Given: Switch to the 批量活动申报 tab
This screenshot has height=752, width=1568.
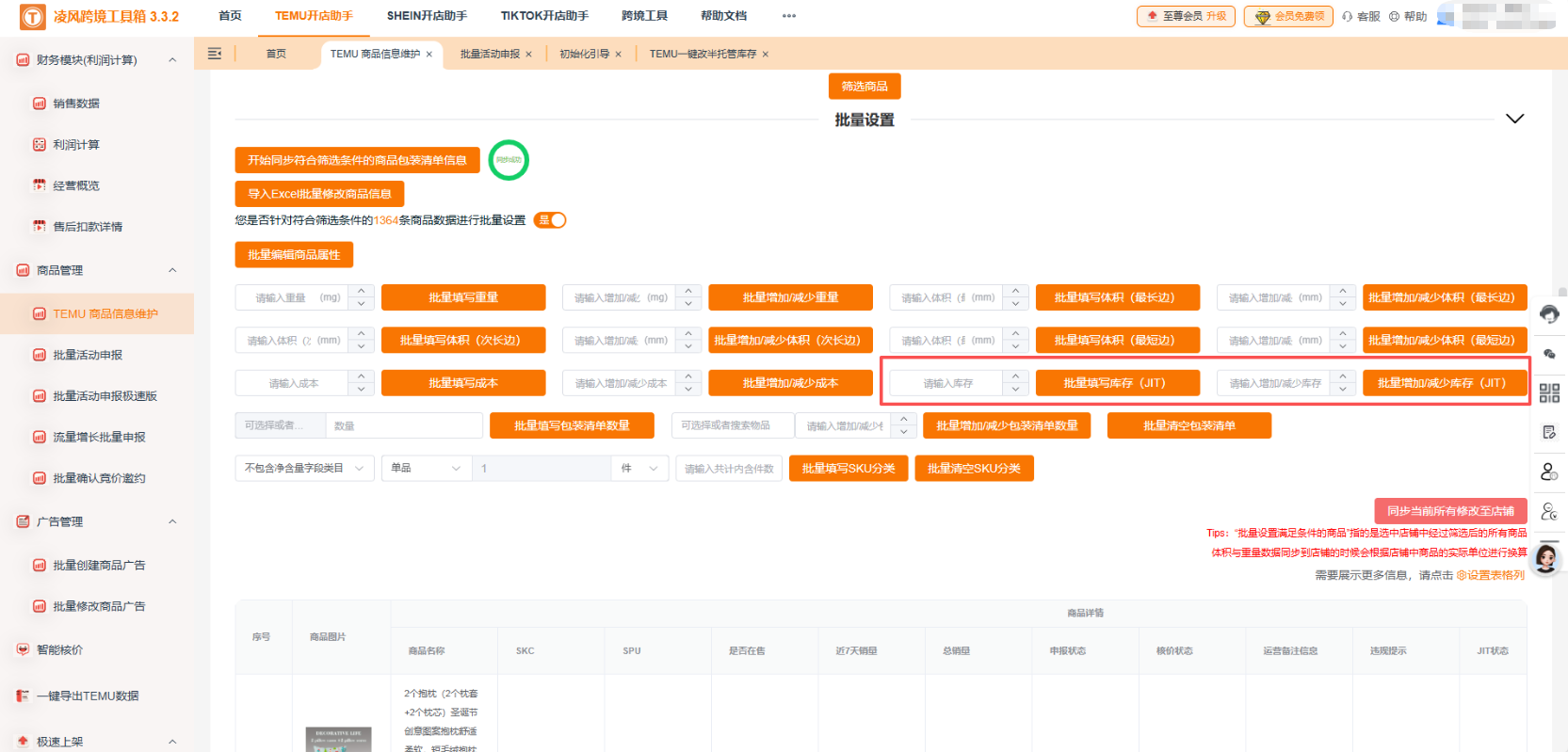Looking at the screenshot, I should (490, 55).
